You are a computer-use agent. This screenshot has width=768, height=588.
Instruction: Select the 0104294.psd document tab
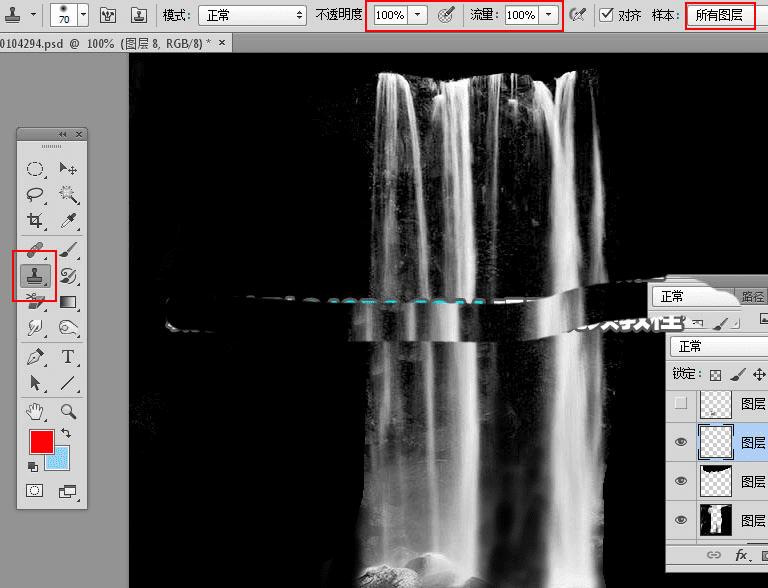point(105,44)
